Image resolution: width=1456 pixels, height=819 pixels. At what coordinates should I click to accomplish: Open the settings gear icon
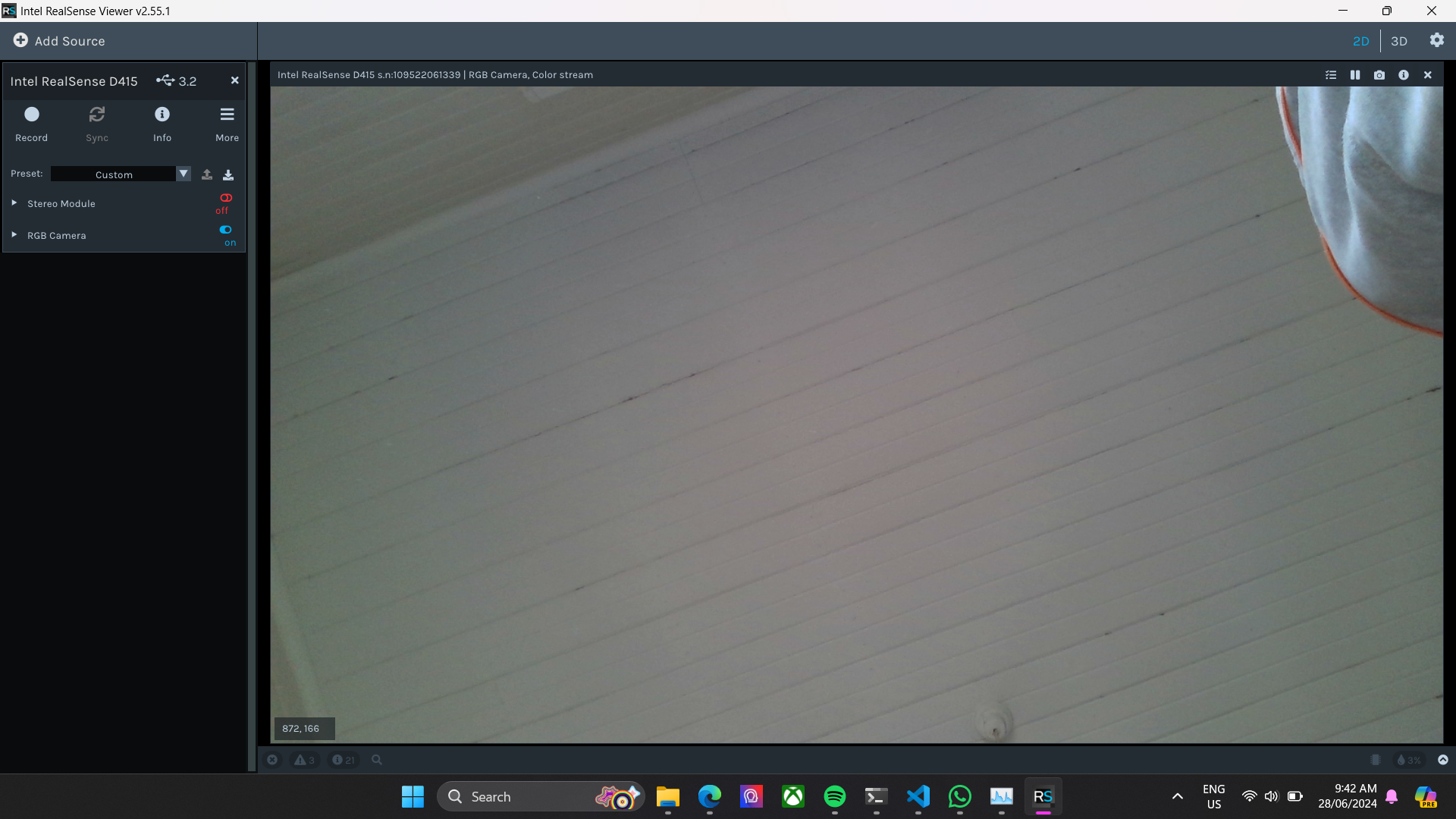[x=1437, y=40]
